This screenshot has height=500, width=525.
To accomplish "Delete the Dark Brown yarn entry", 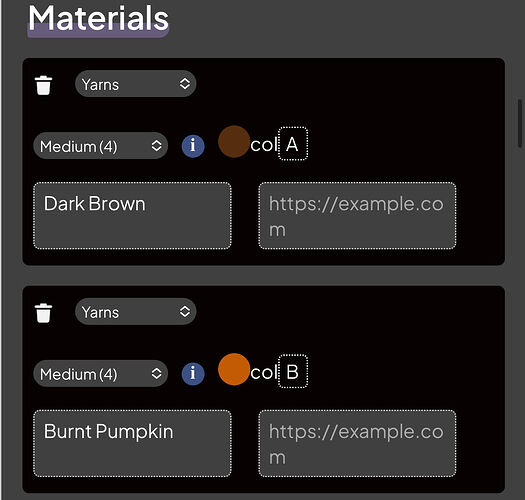I will (44, 85).
